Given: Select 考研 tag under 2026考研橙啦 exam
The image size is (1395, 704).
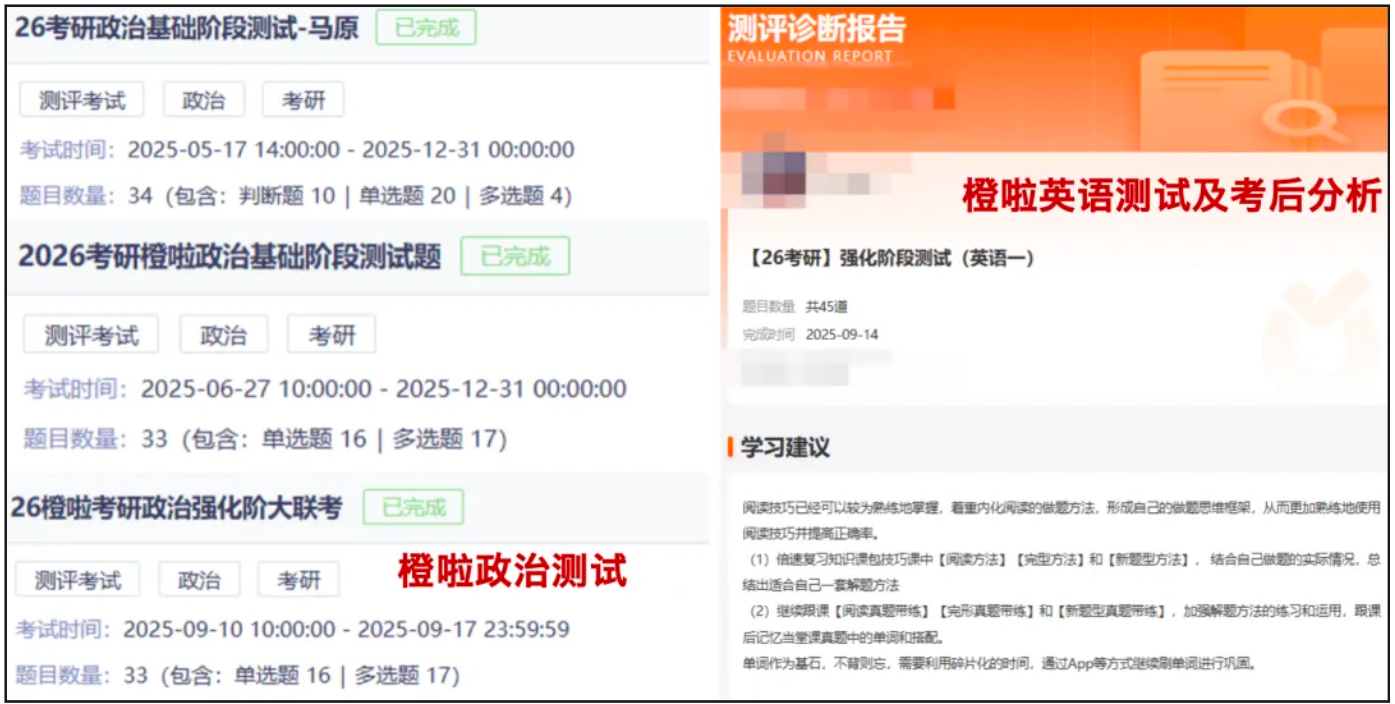Looking at the screenshot, I should point(332,335).
